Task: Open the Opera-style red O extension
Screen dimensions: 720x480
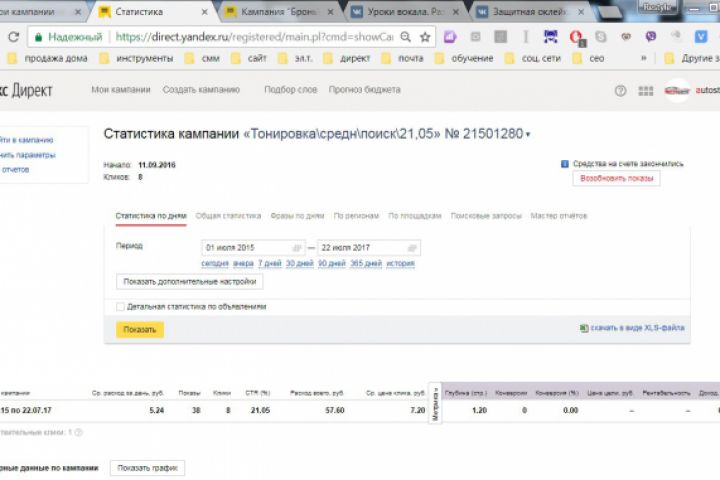Action: [x=576, y=37]
